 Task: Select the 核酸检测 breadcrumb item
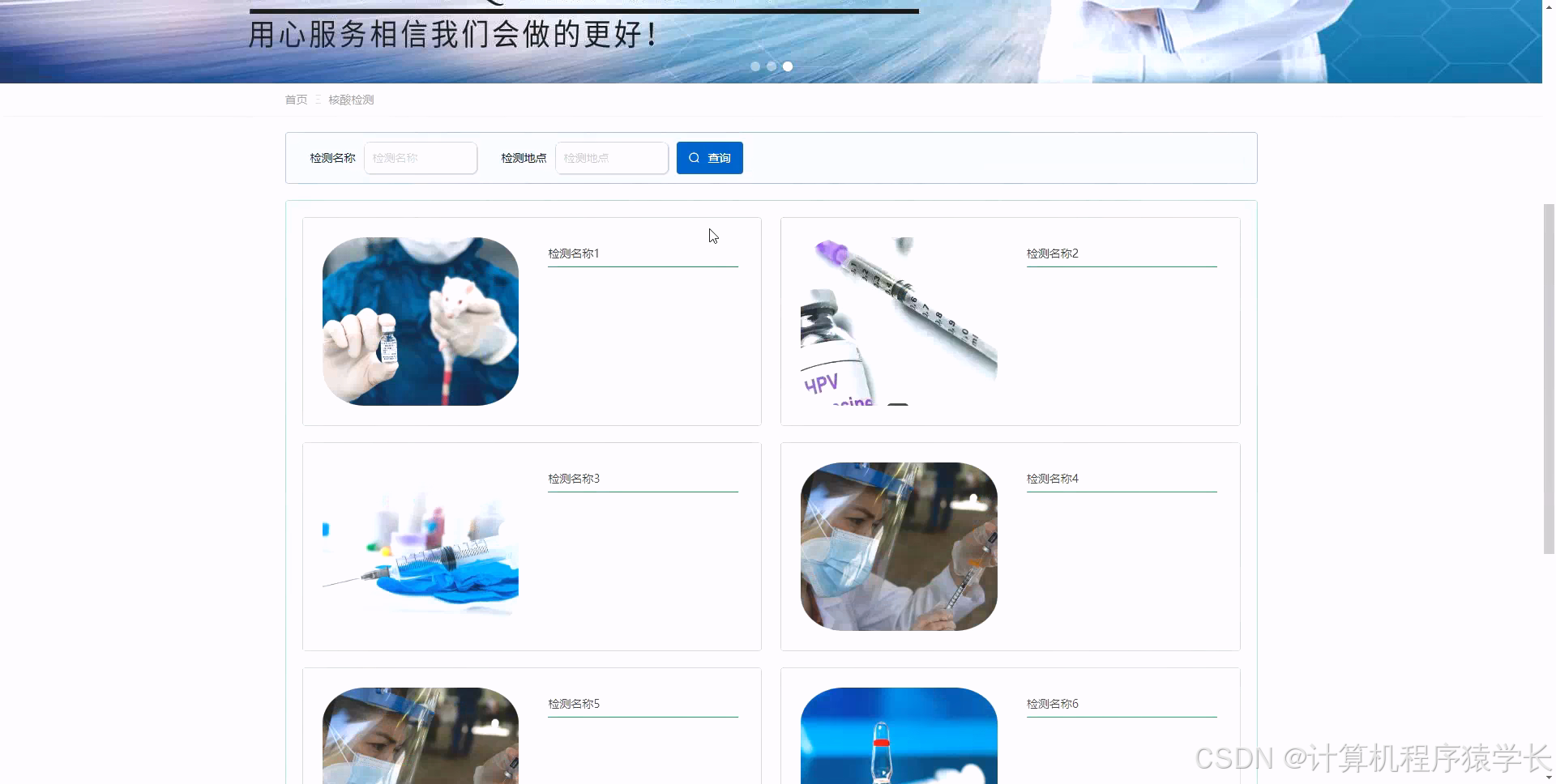(351, 99)
